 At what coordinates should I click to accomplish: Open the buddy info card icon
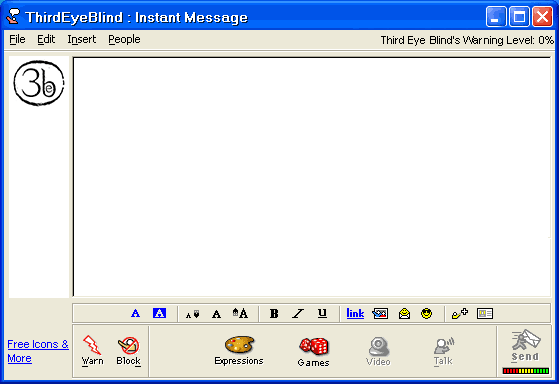(485, 313)
